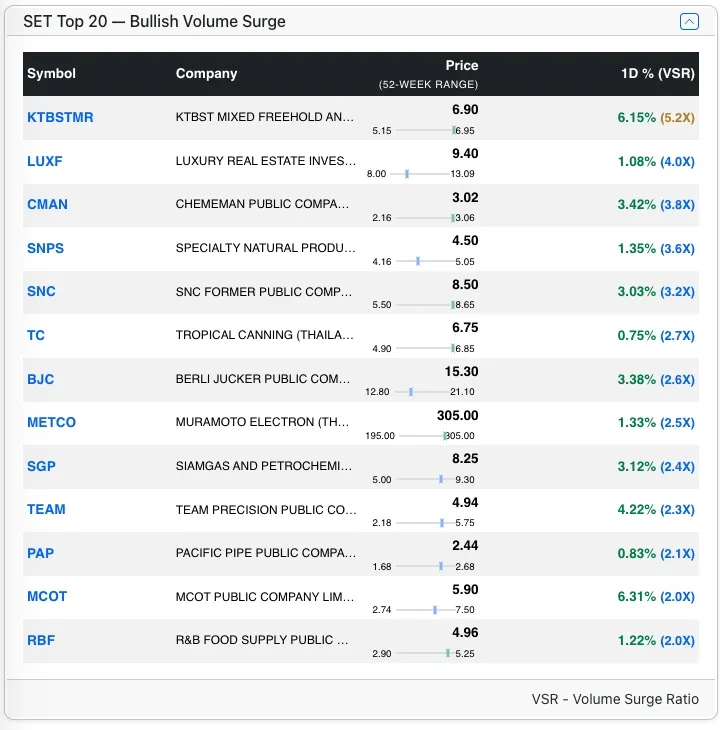This screenshot has width=726, height=730.
Task: Click the 0.83% (2.1X) value
Action: tap(656, 554)
